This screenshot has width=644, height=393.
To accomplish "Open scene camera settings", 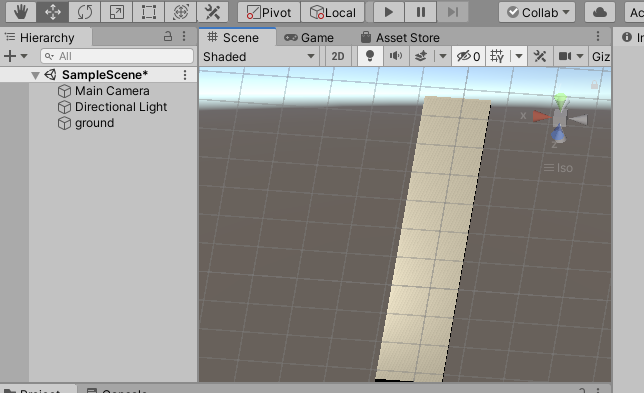I will (x=565, y=56).
